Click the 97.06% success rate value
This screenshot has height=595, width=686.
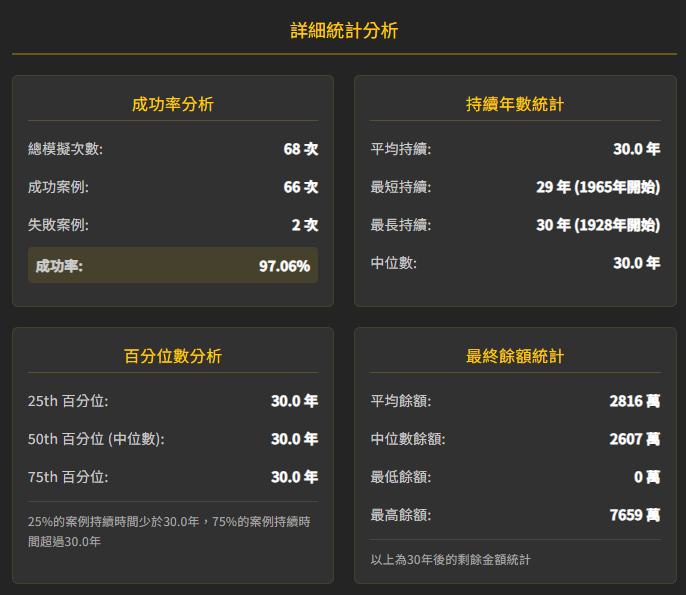(x=284, y=266)
